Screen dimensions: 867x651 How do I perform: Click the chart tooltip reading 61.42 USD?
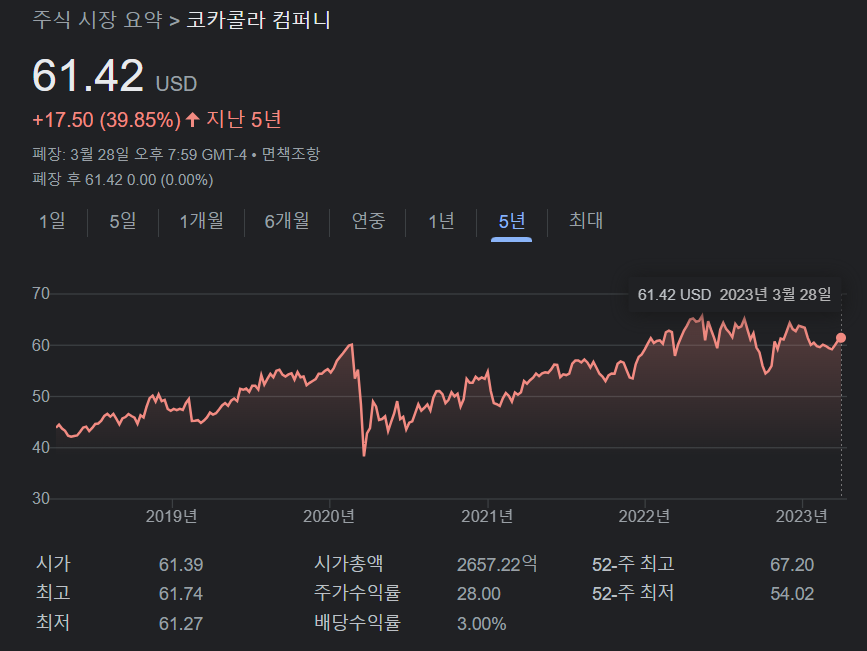(735, 295)
